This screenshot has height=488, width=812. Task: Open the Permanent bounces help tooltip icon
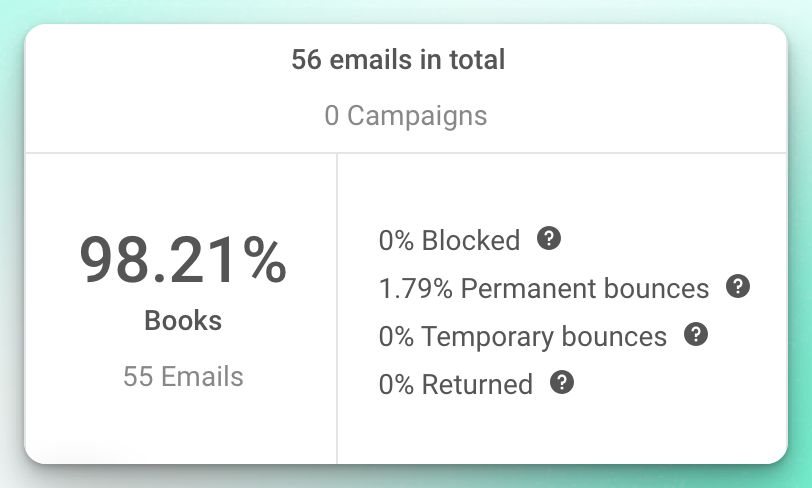(737, 287)
